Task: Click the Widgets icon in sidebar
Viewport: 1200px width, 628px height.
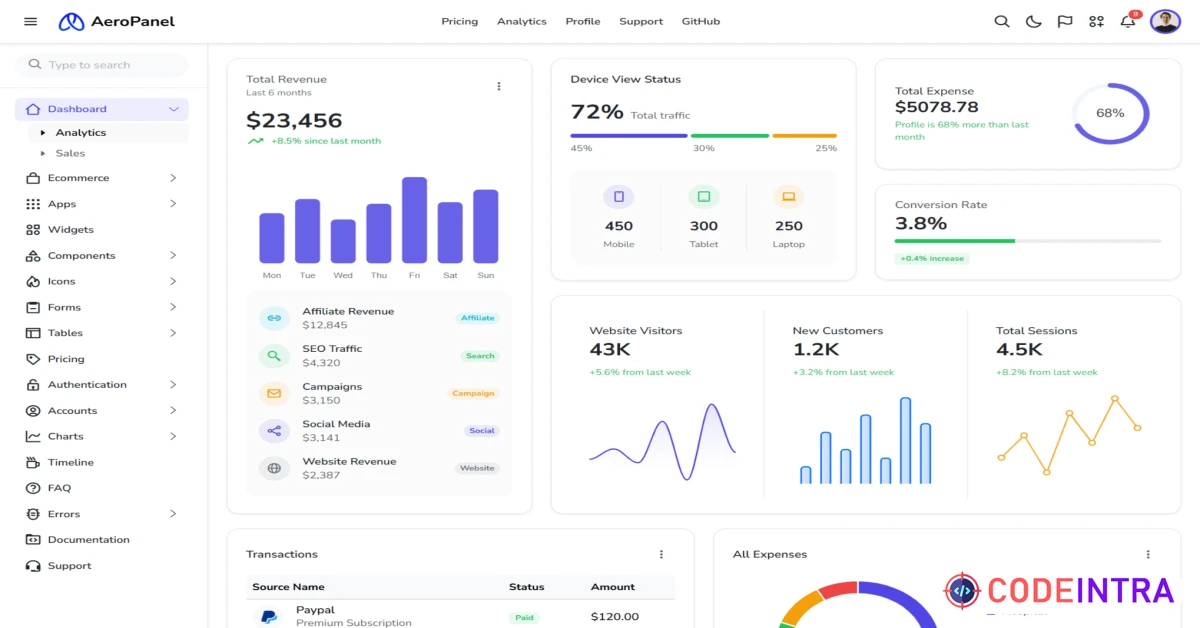Action: pyautogui.click(x=33, y=230)
